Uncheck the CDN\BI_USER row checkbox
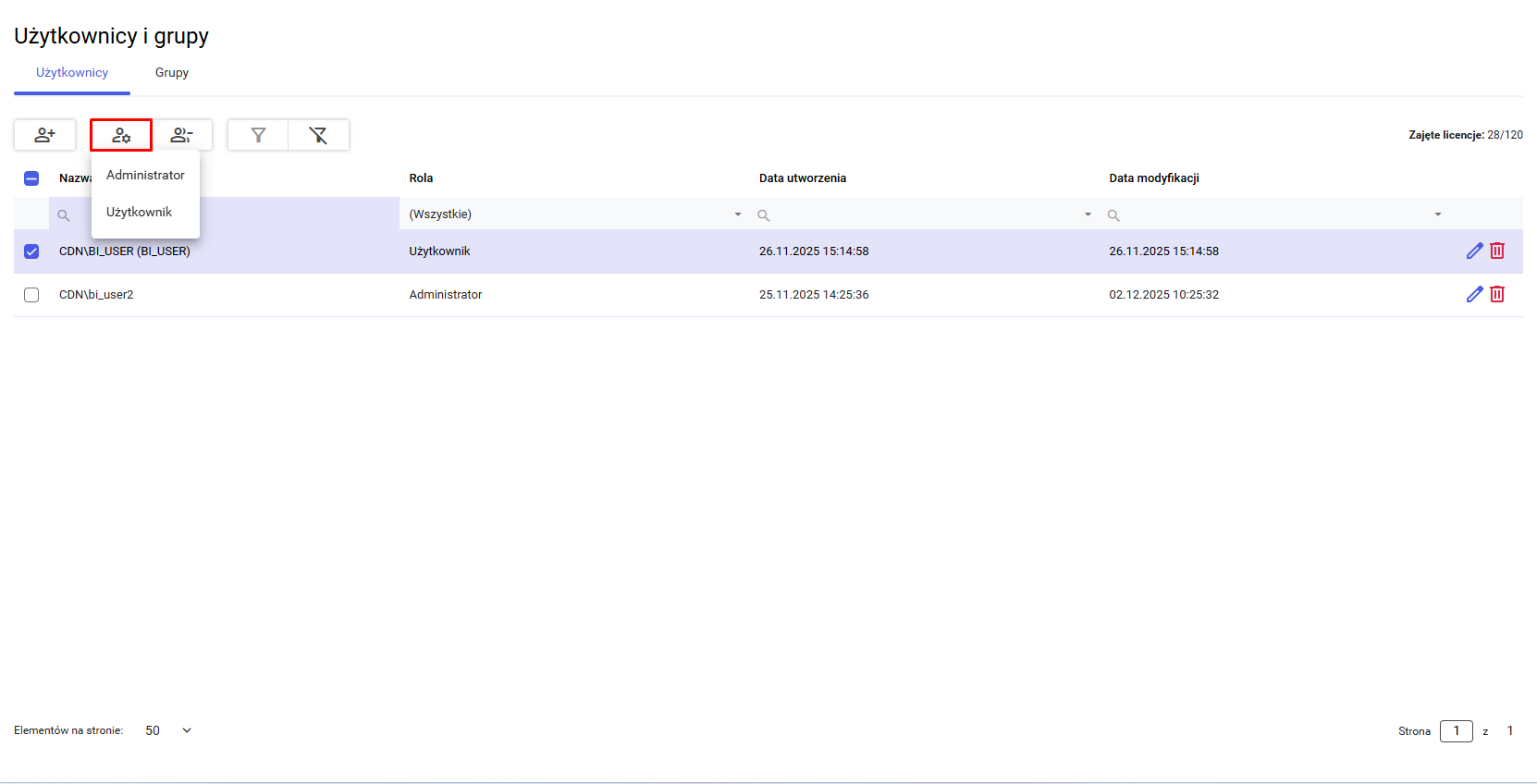The height and width of the screenshot is (784, 1537). coord(31,251)
